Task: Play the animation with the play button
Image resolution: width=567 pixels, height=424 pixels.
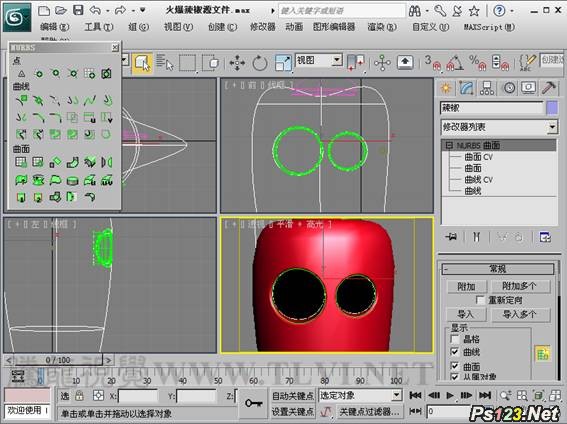Action: tap(450, 395)
